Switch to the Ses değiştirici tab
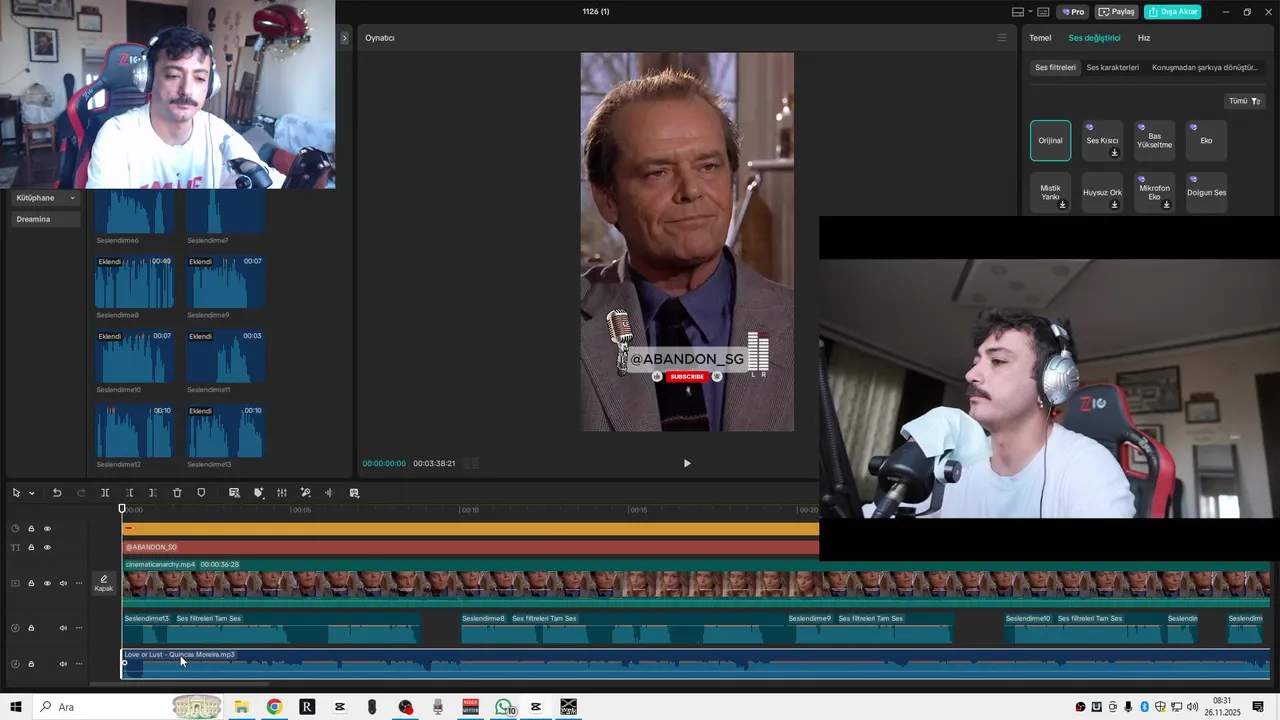Viewport: 1280px width, 720px height. coord(1094,38)
